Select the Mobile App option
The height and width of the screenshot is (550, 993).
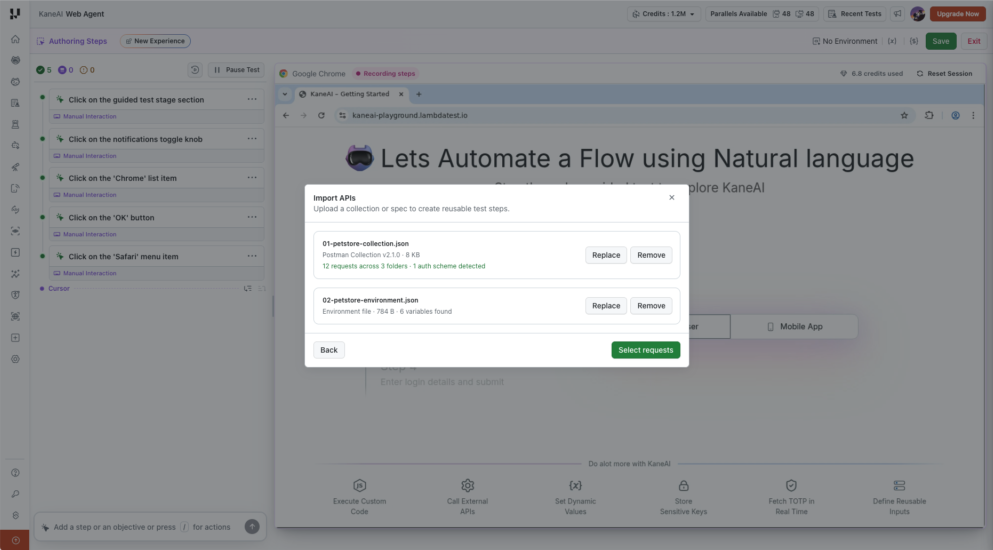(794, 327)
